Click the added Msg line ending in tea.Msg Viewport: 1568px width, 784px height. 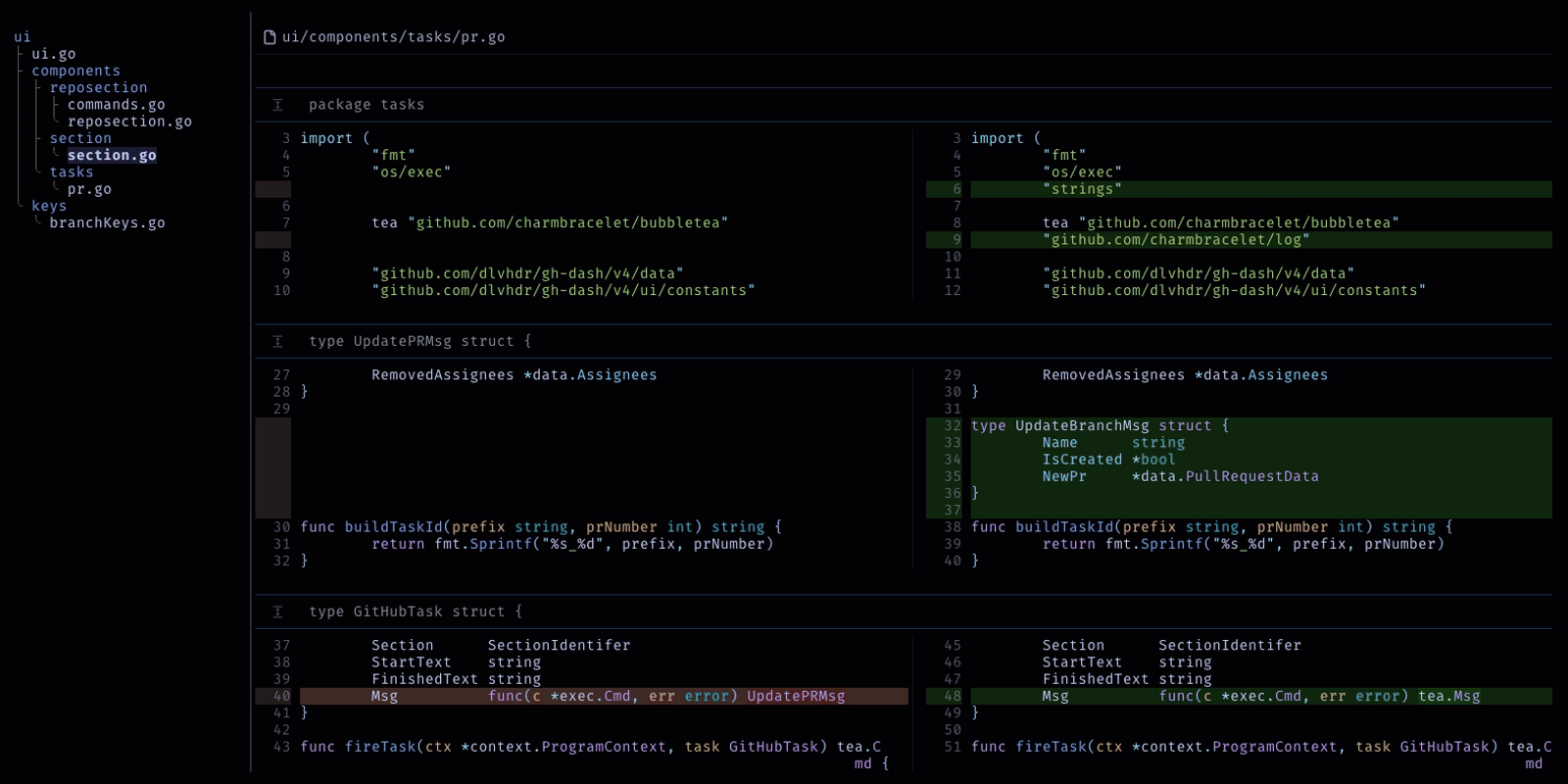pyautogui.click(x=1239, y=696)
